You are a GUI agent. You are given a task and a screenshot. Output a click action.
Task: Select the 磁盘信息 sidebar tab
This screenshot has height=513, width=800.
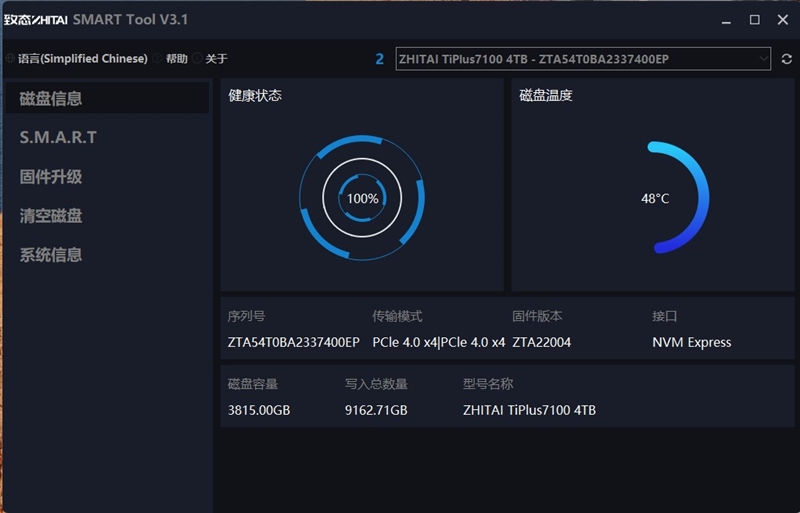pos(51,98)
